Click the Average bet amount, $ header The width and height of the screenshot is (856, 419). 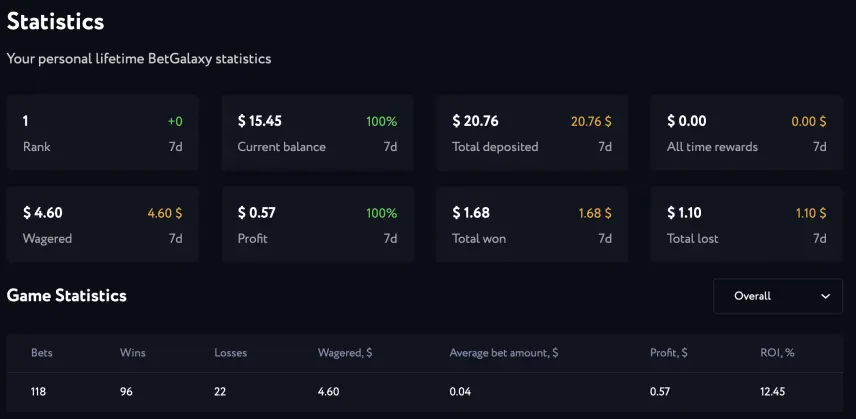point(503,353)
